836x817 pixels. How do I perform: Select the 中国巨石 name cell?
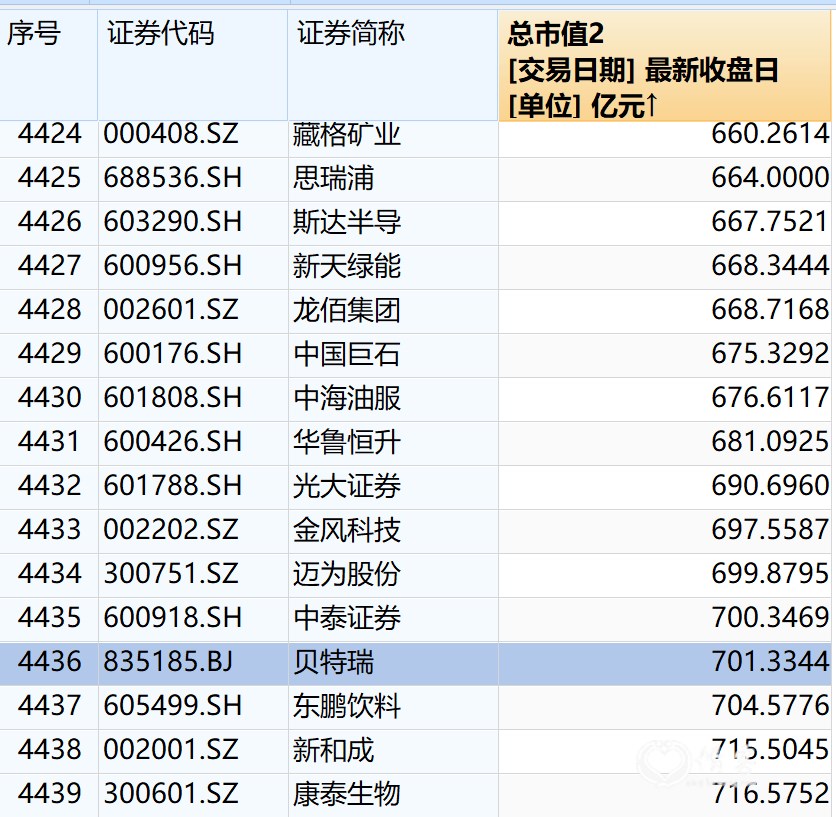point(393,355)
